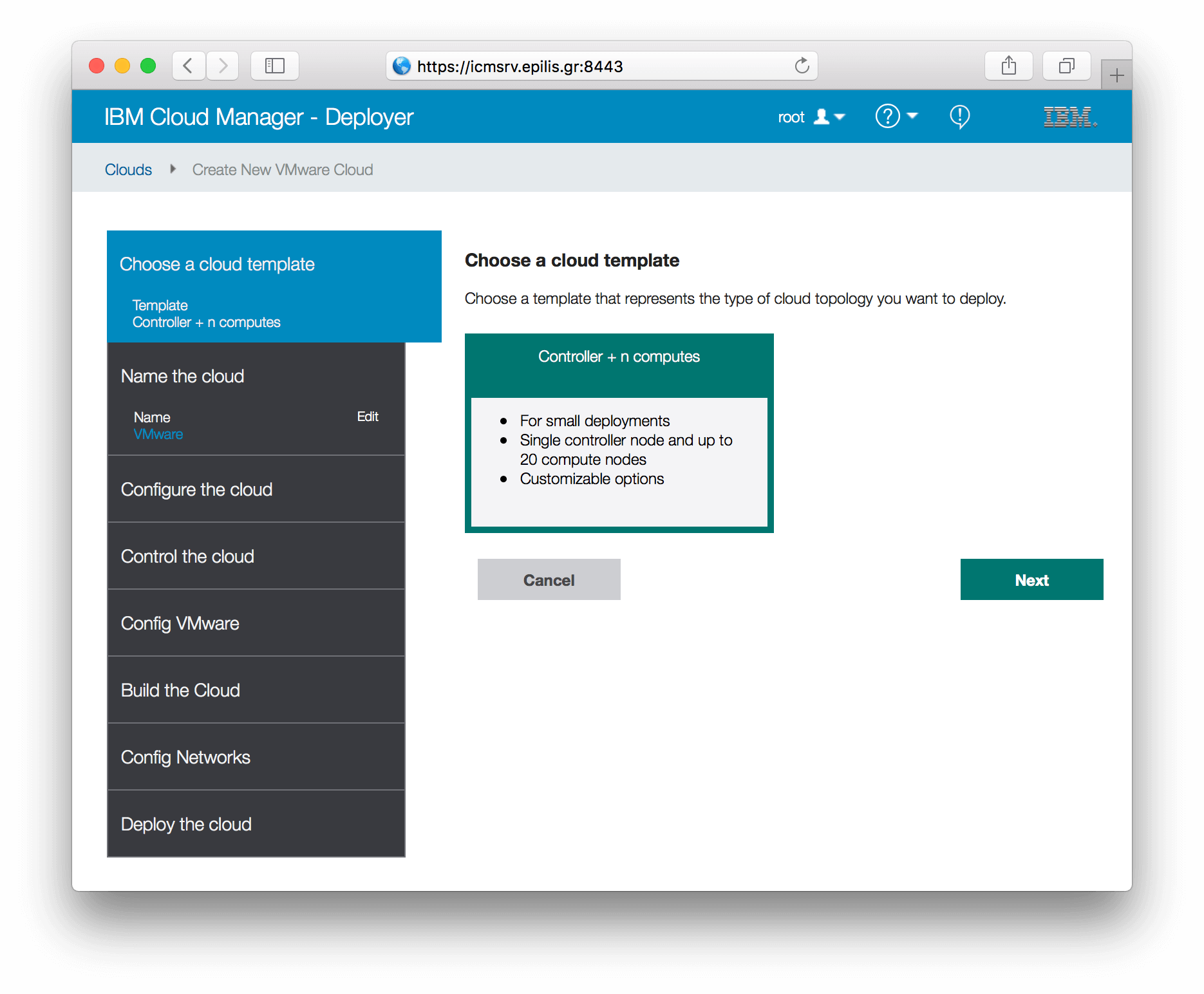Click the sidebar 'Controller + n computes' template value
Screen dimensions: 1204x994
pos(207,322)
